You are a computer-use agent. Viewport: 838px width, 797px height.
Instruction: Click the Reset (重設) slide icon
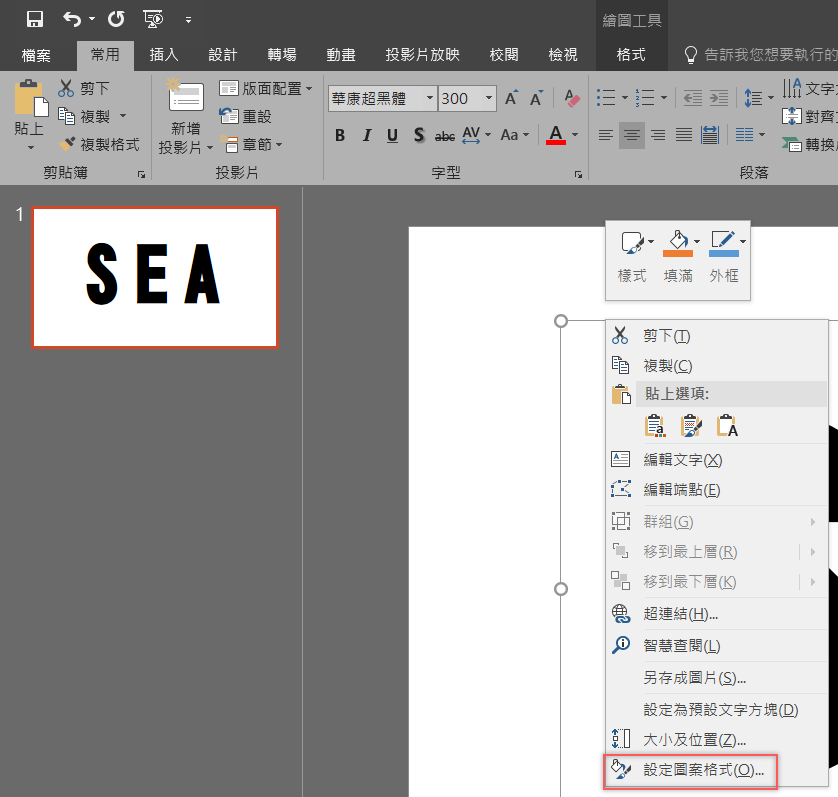point(229,117)
